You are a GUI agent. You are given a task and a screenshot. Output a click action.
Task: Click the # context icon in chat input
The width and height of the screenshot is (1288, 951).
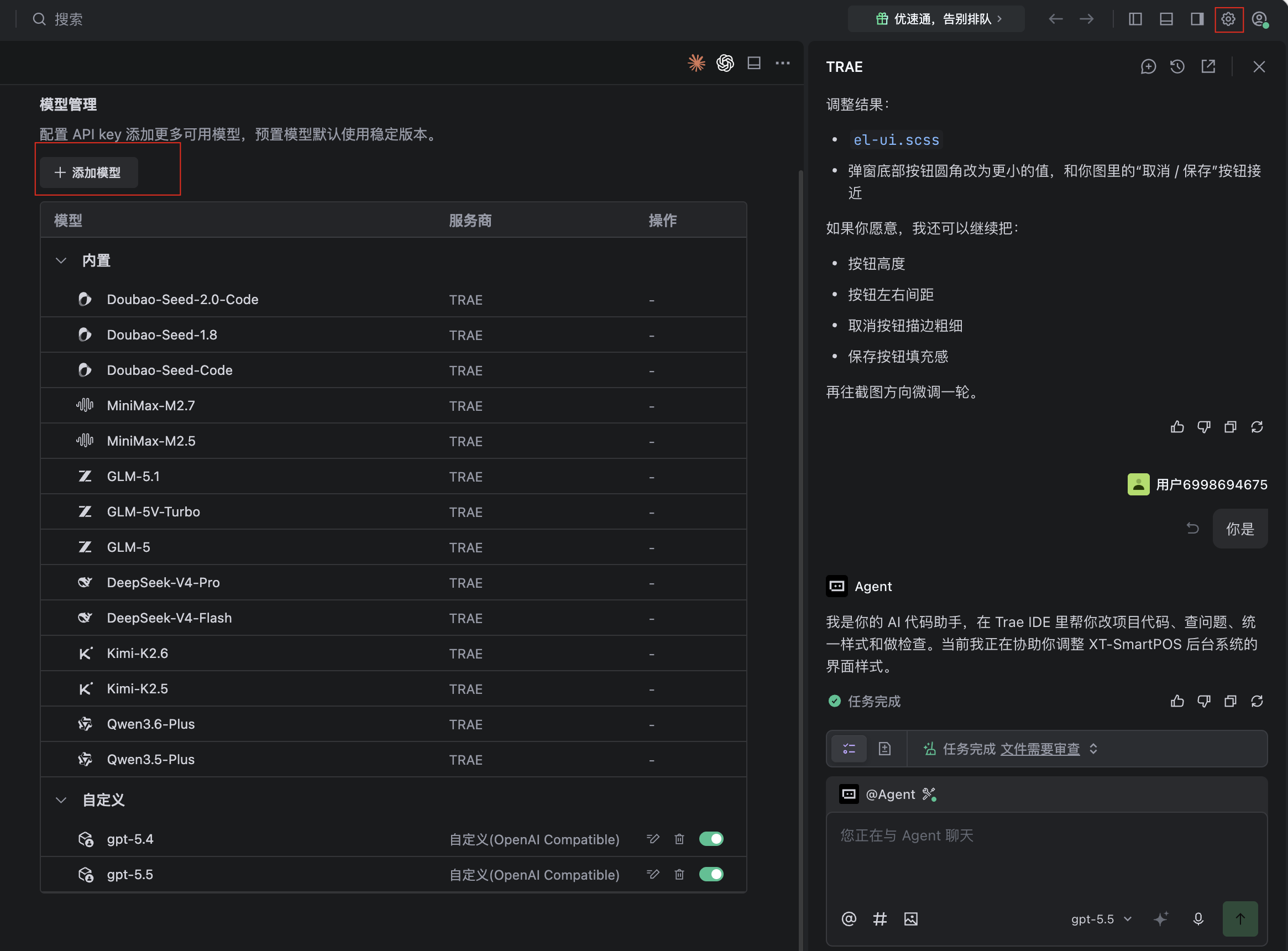pos(880,919)
